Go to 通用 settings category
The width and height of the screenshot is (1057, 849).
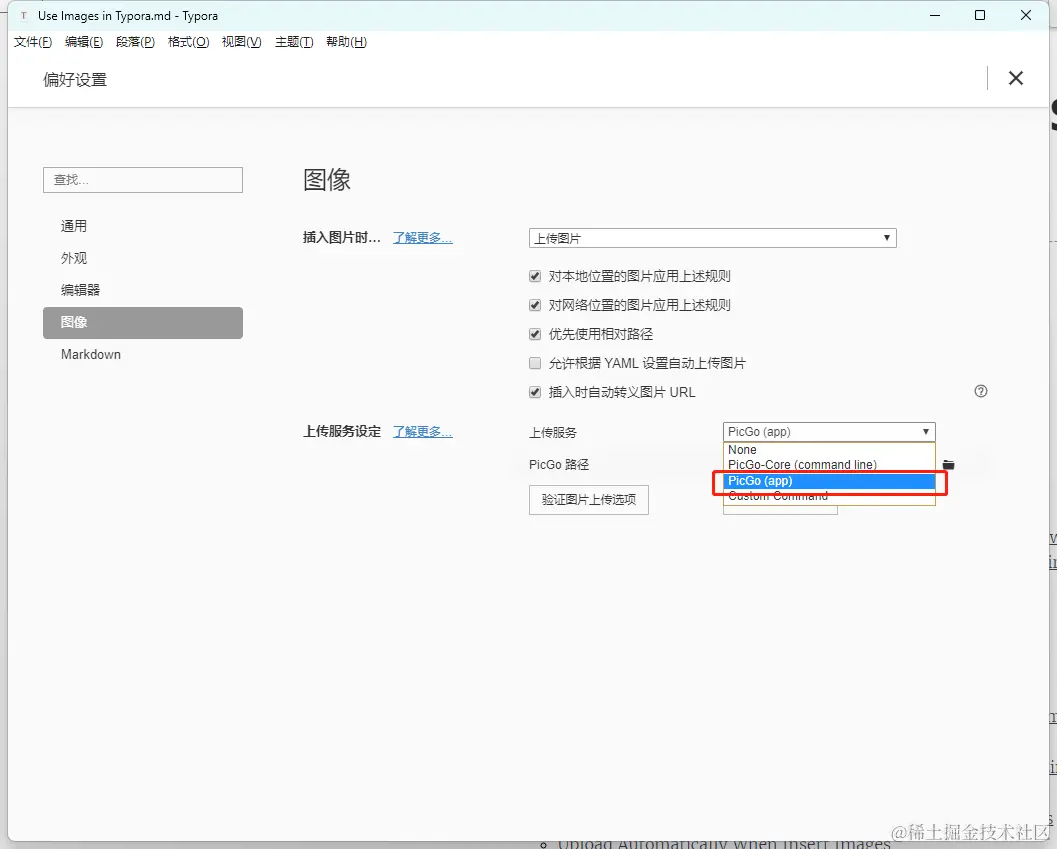142,226
